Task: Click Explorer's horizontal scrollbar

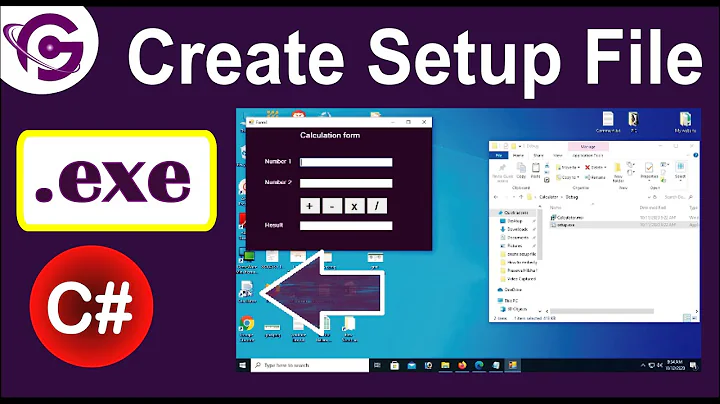Action: coord(602,311)
